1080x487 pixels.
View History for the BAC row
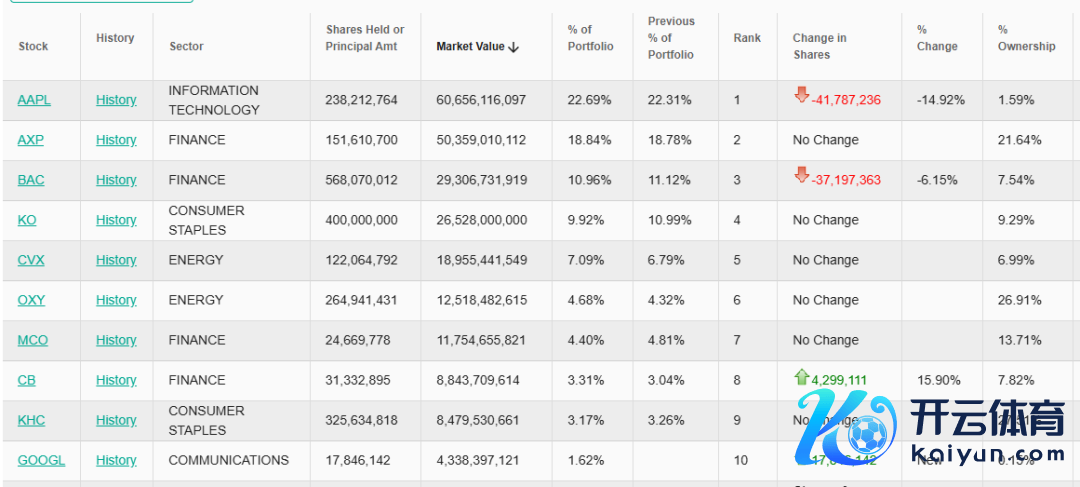coord(116,180)
